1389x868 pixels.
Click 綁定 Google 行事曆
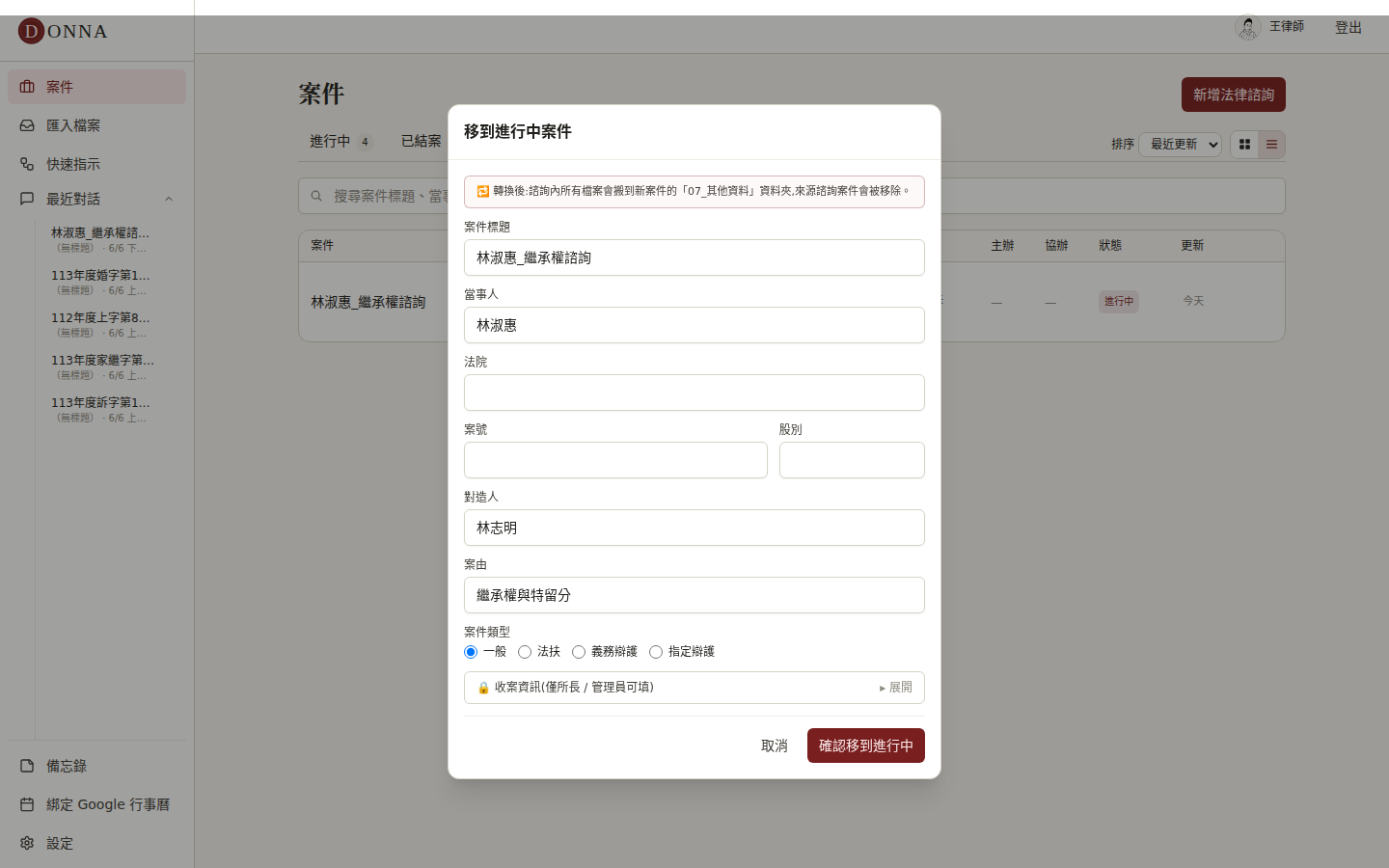pyautogui.click(x=96, y=804)
